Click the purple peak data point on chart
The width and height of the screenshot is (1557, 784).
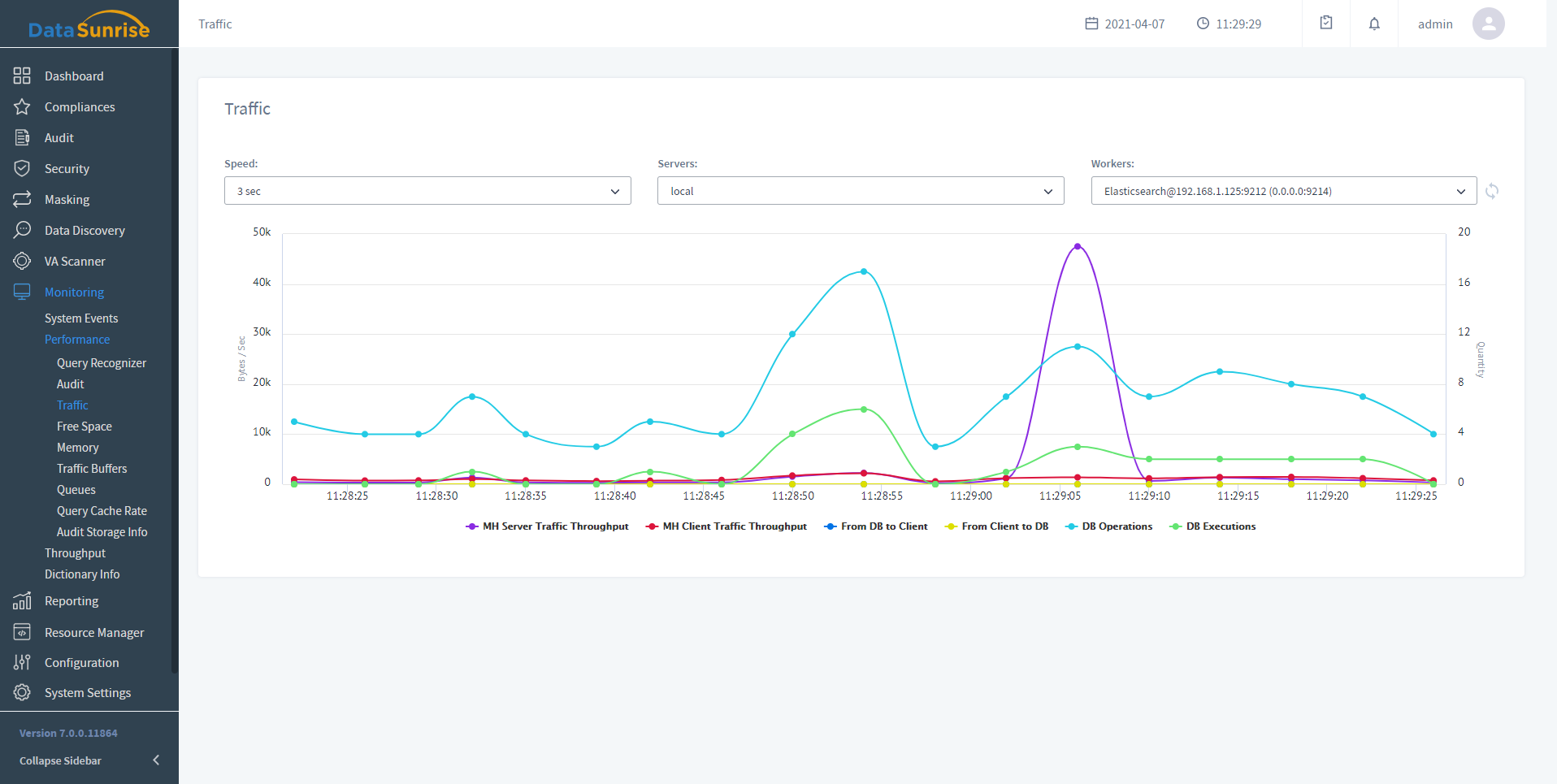tap(1078, 246)
